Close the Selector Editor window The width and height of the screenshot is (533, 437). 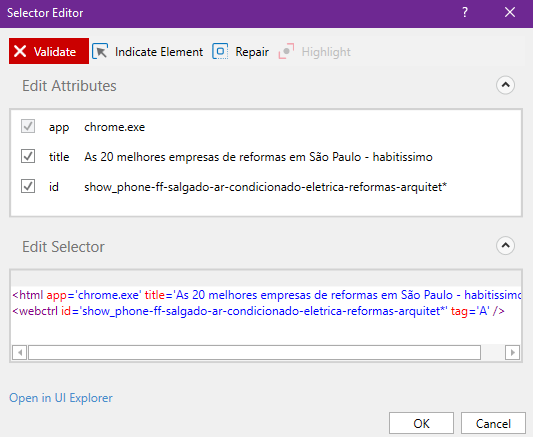tap(510, 13)
